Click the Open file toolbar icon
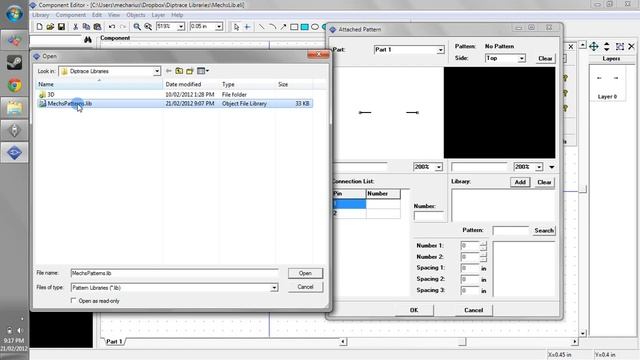This screenshot has height=360, width=640. [50, 27]
